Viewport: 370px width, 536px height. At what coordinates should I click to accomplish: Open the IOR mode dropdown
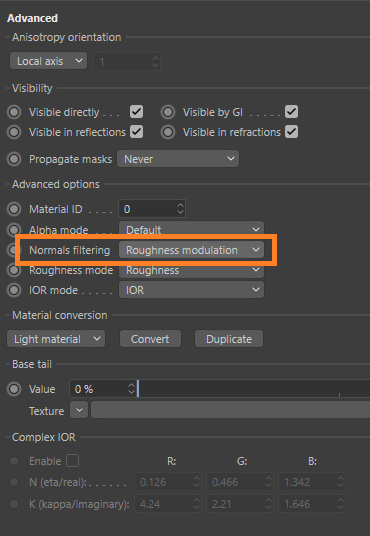[191, 290]
